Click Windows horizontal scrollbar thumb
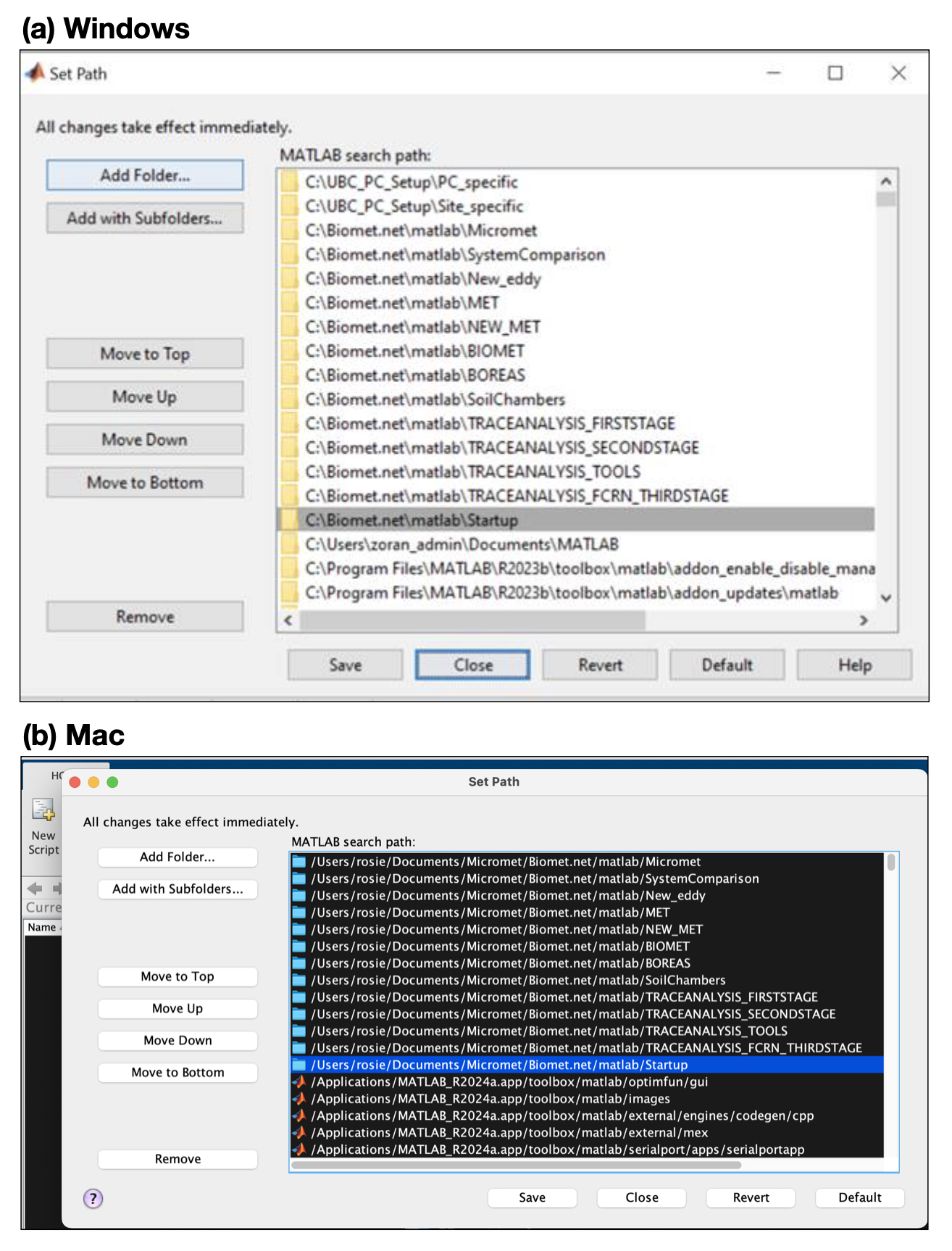The width and height of the screenshot is (952, 1251). tap(472, 620)
